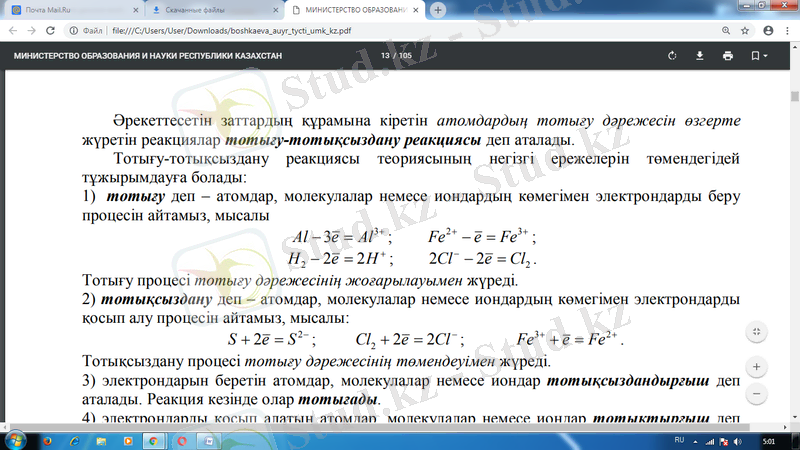Click the horizontal scrollbar track
Image resolution: width=800 pixels, height=450 pixels.
[395, 427]
